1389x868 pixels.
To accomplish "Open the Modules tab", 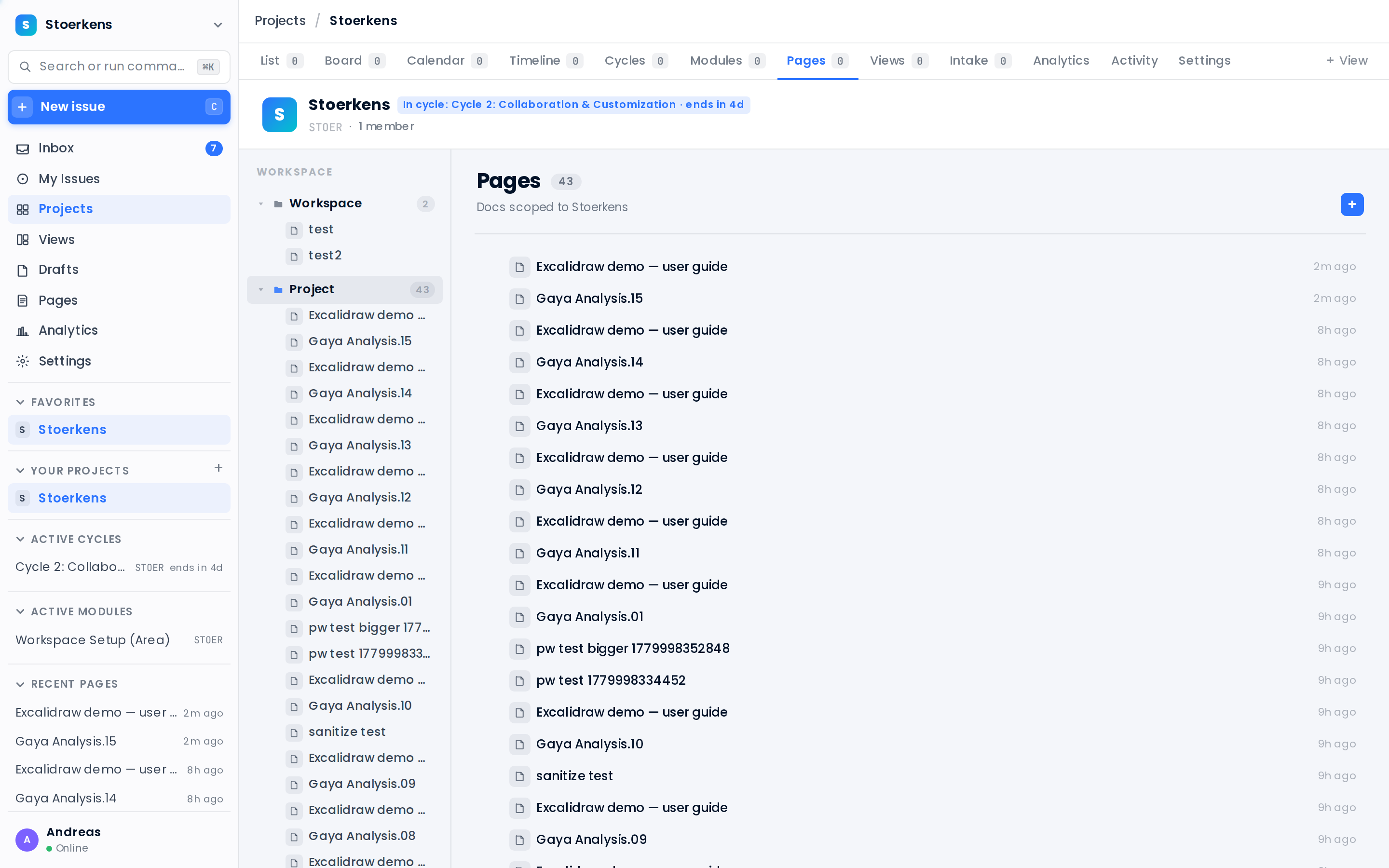I will coord(727,61).
